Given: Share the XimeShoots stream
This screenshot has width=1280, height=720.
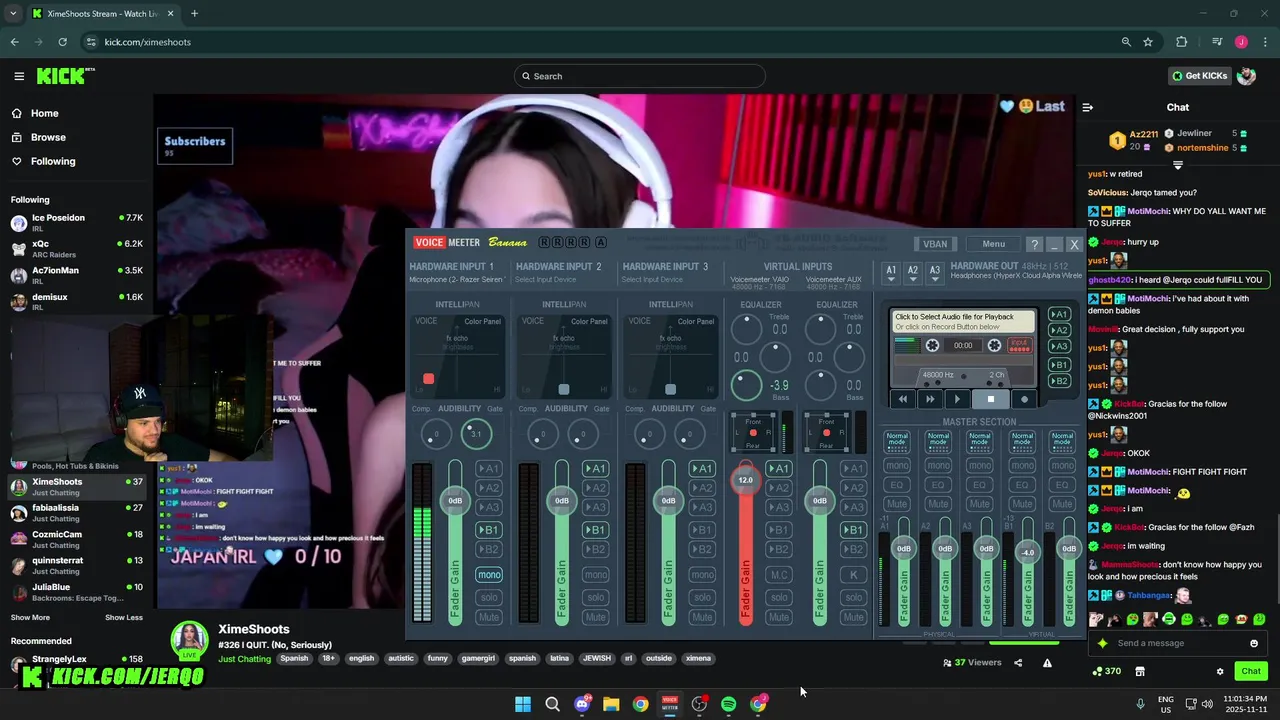Looking at the screenshot, I should tap(1018, 662).
